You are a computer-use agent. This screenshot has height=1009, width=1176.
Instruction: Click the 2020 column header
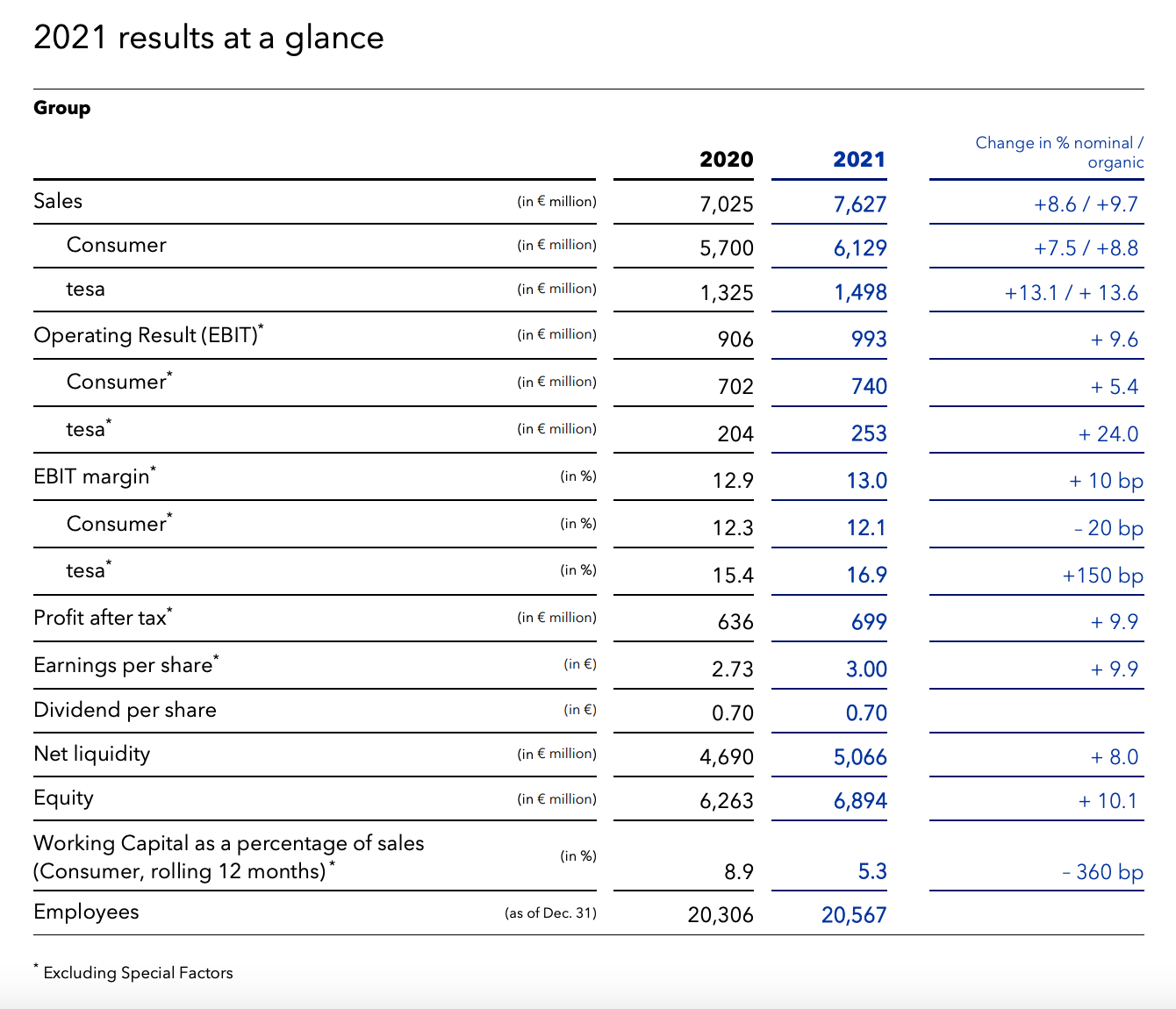pyautogui.click(x=726, y=160)
